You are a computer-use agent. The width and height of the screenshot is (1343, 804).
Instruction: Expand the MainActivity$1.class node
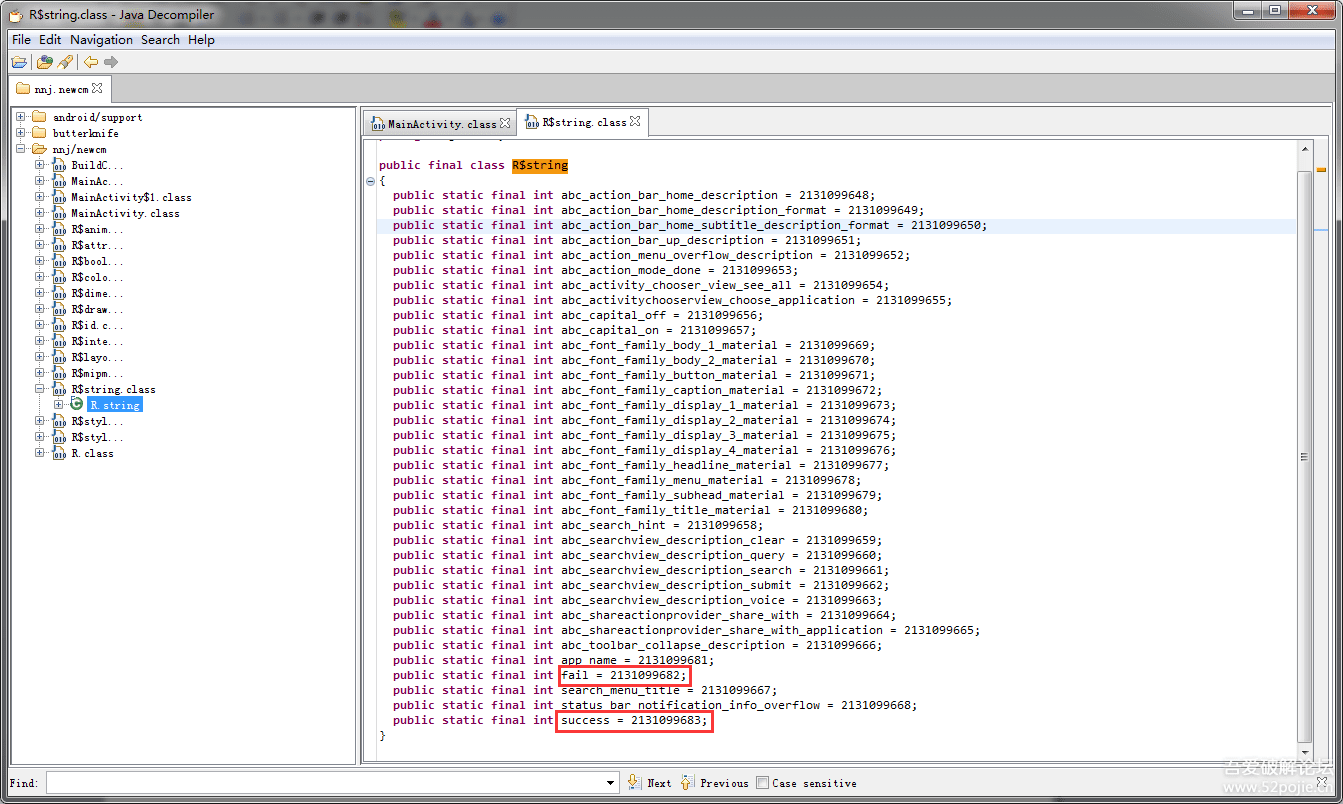point(40,197)
